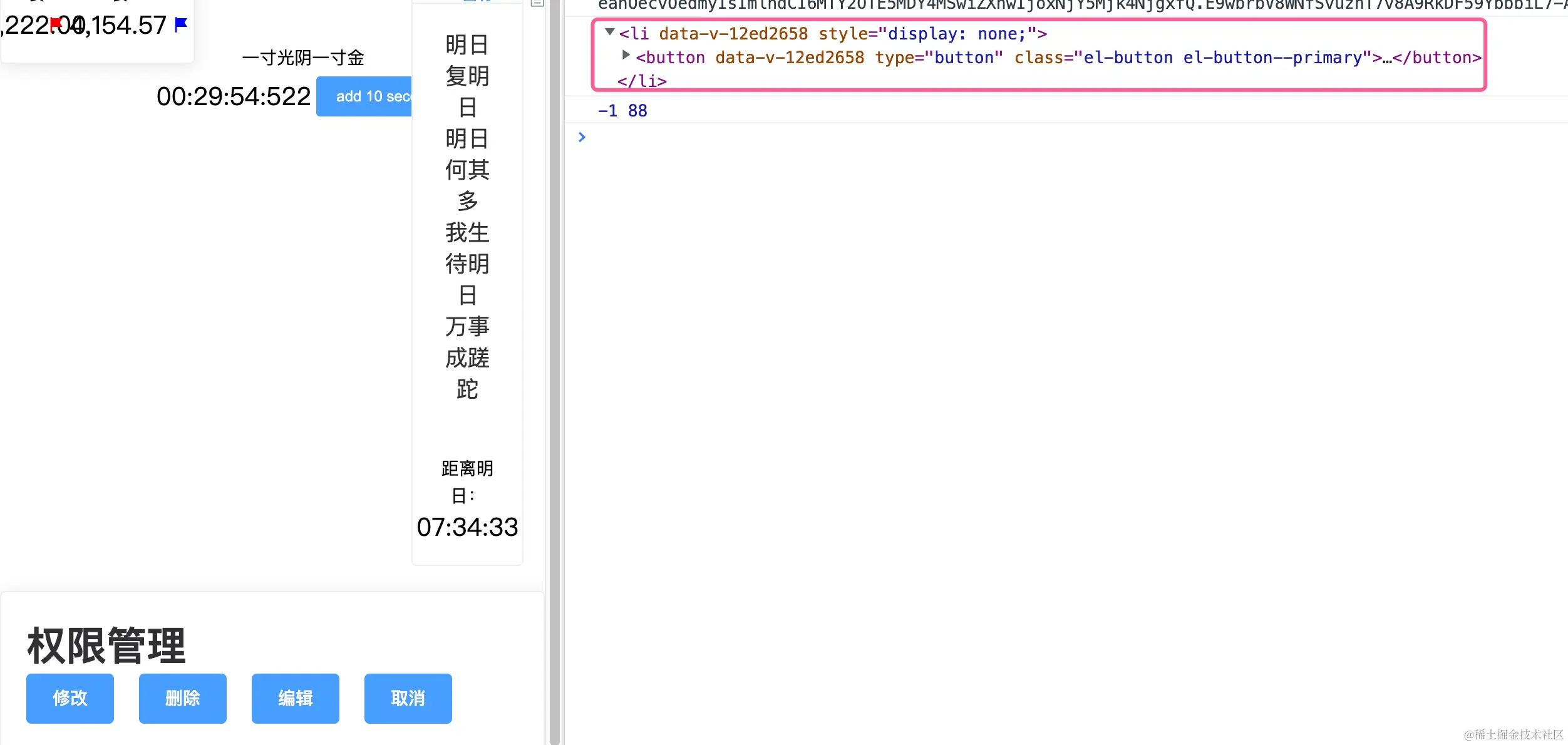Click the red flag icon

click(x=56, y=23)
